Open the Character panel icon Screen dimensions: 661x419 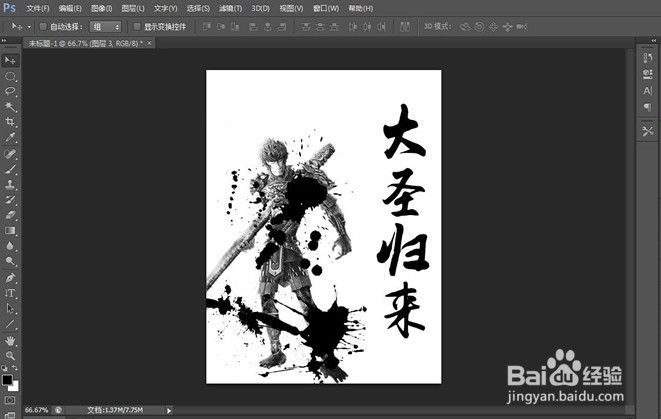click(648, 91)
